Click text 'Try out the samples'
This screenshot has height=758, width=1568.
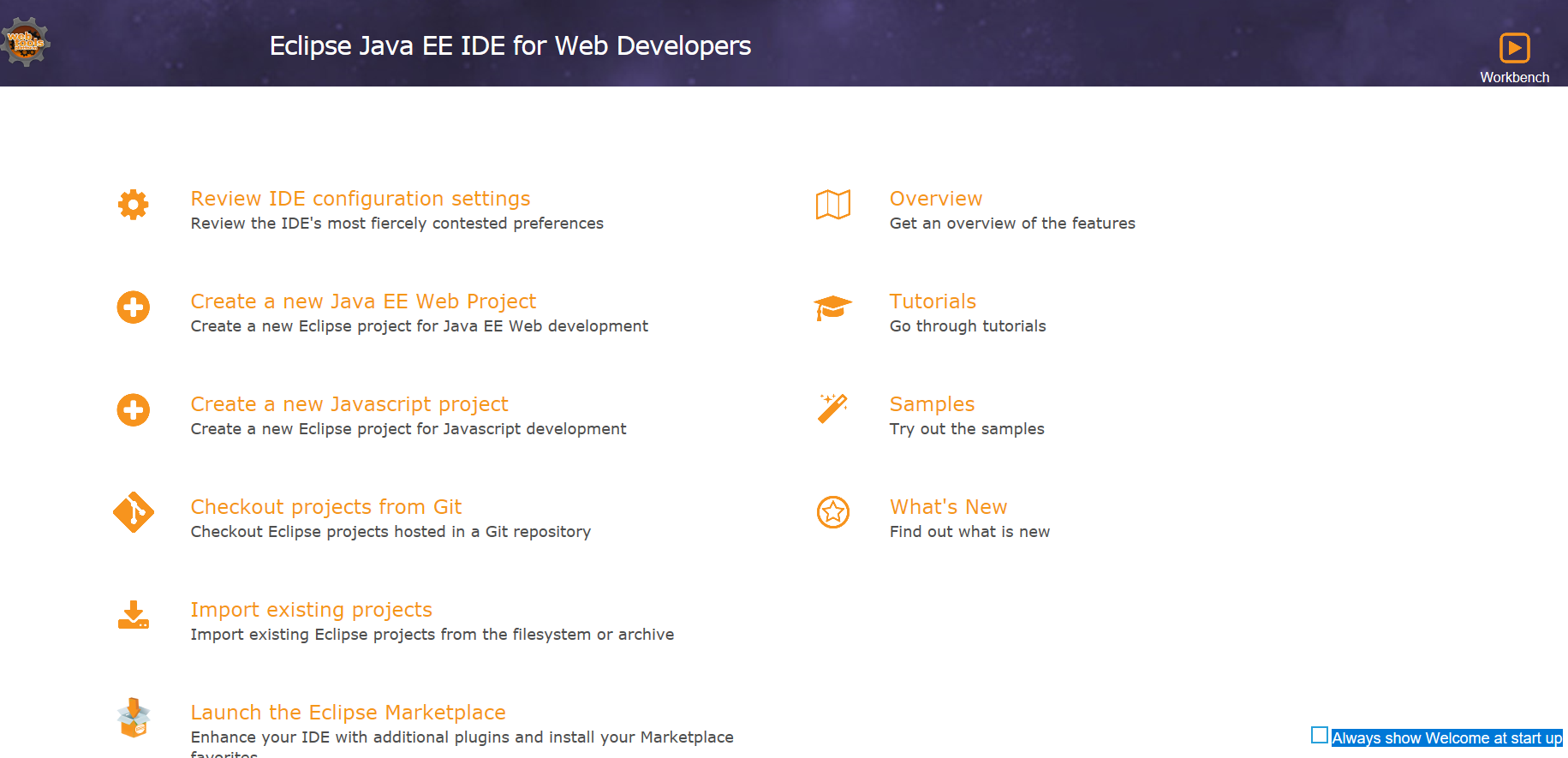[967, 429]
